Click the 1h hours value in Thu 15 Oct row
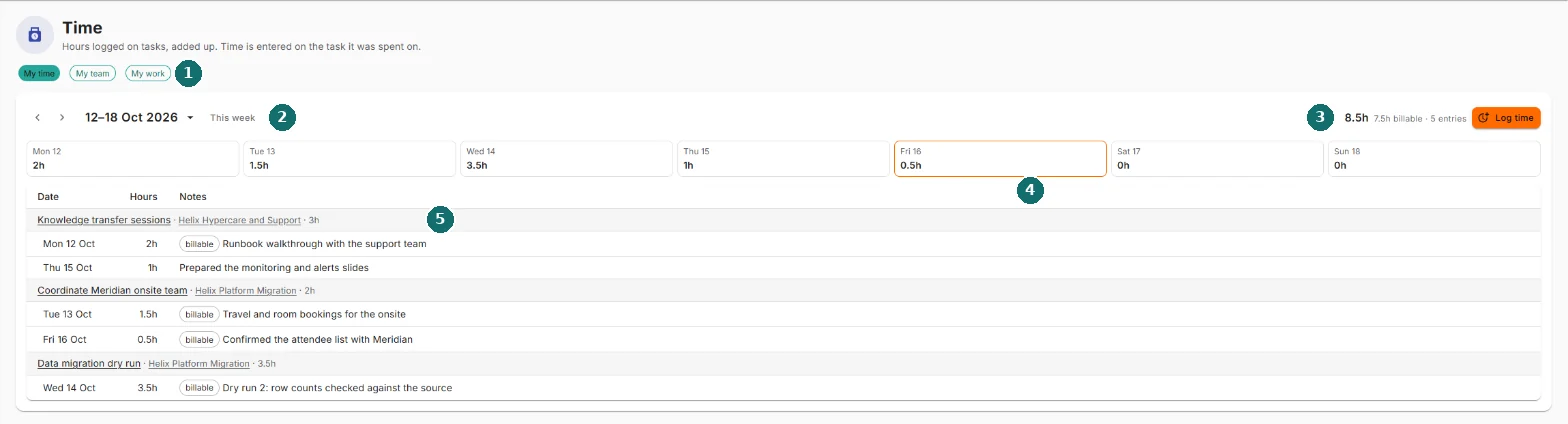This screenshot has height=424, width=1568. pyautogui.click(x=153, y=268)
